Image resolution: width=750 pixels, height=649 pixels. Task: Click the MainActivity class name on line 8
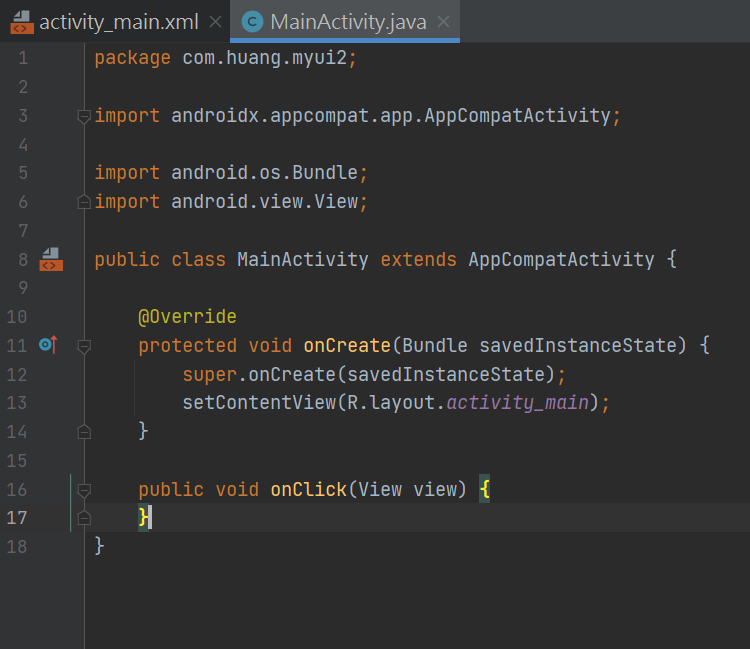coord(303,259)
